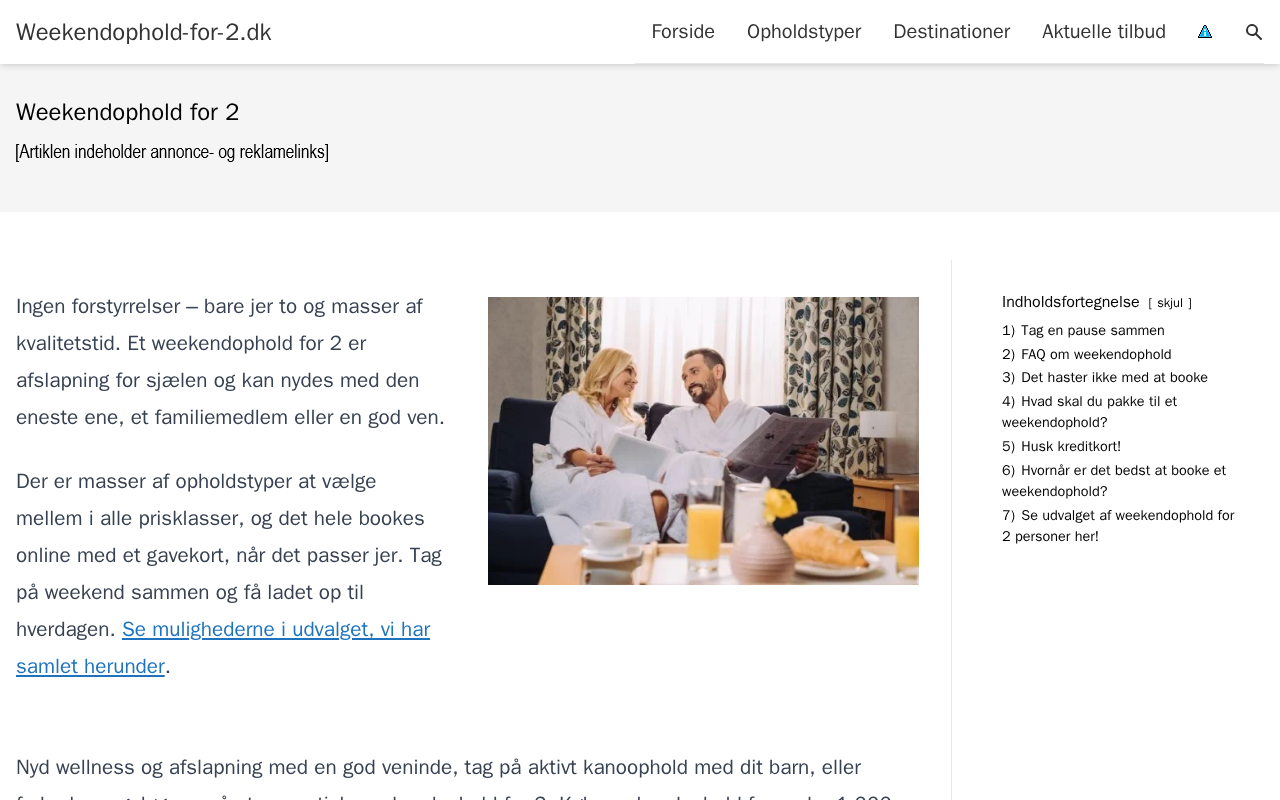
Task: Click the Indholdsfortegnelse heading
Action: [1071, 302]
